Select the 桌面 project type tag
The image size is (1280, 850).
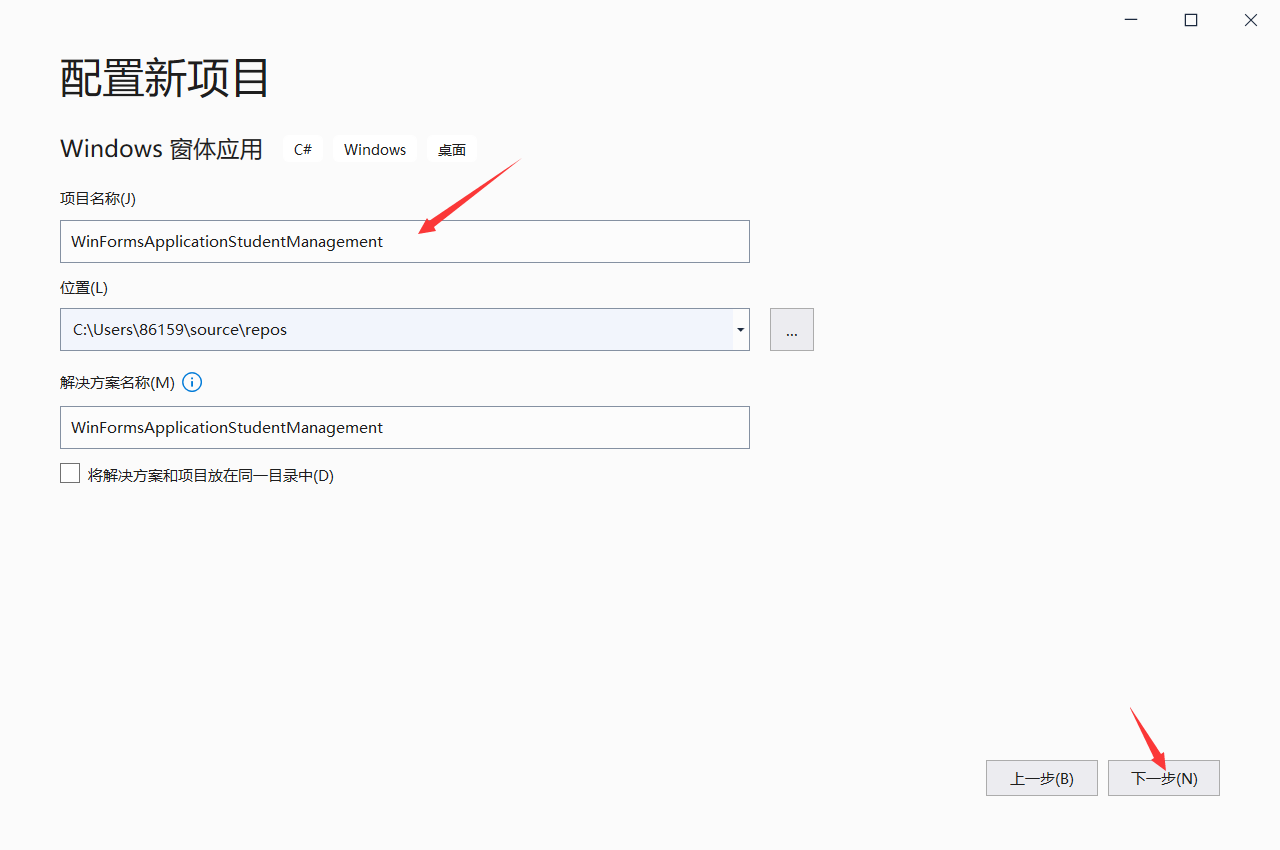coord(451,149)
